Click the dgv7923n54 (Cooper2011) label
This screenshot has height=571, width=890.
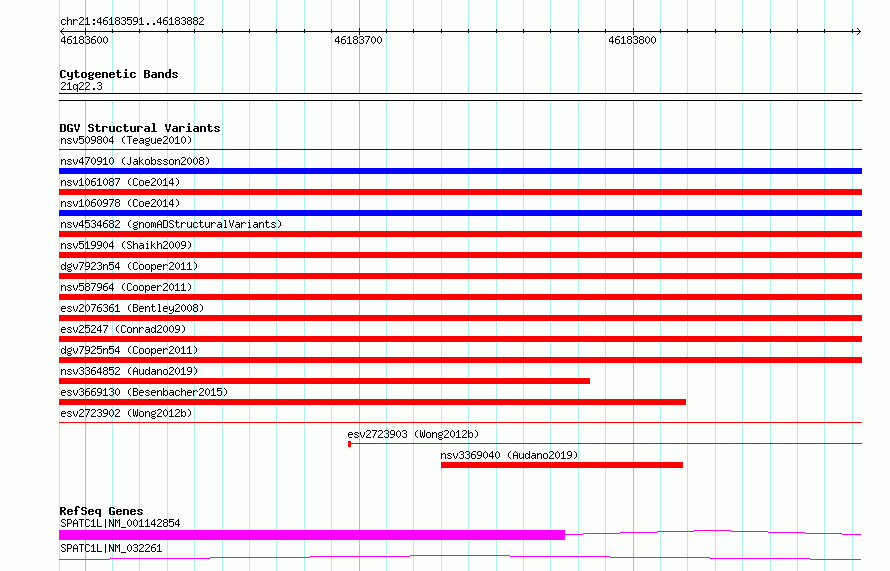pyautogui.click(x=129, y=266)
